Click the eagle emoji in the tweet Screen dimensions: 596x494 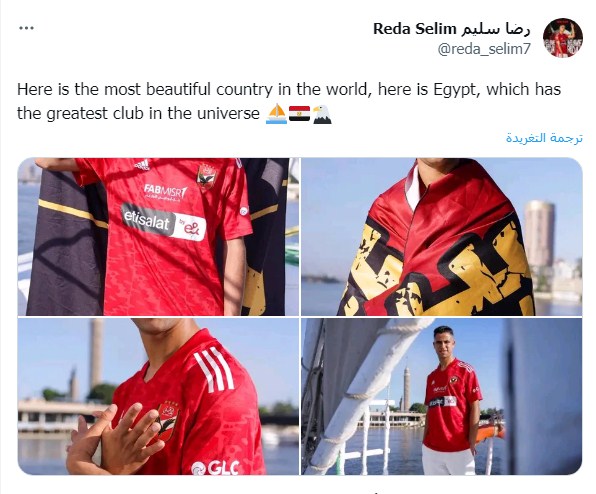click(322, 114)
